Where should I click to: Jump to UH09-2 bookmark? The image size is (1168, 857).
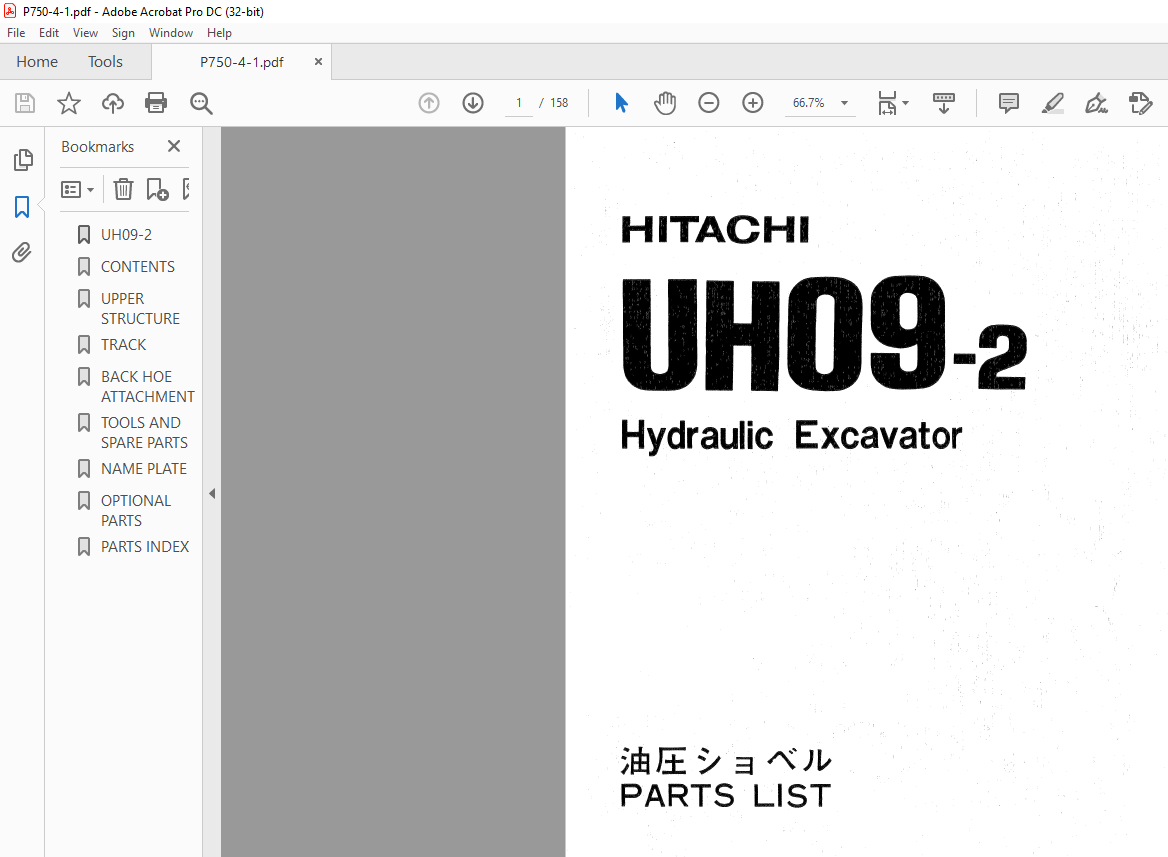pyautogui.click(x=126, y=235)
